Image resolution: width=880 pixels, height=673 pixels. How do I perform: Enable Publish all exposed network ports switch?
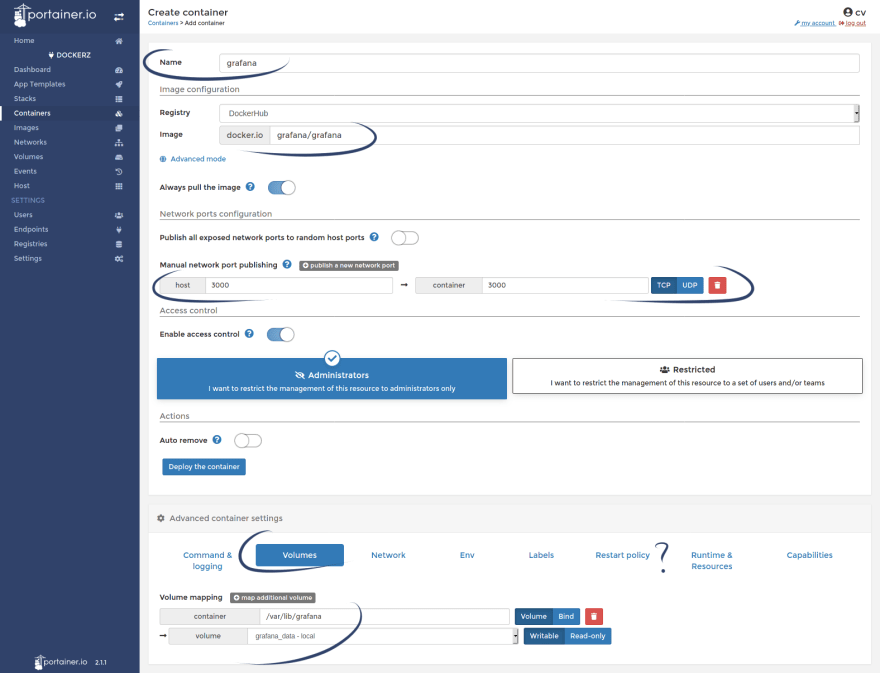(405, 238)
